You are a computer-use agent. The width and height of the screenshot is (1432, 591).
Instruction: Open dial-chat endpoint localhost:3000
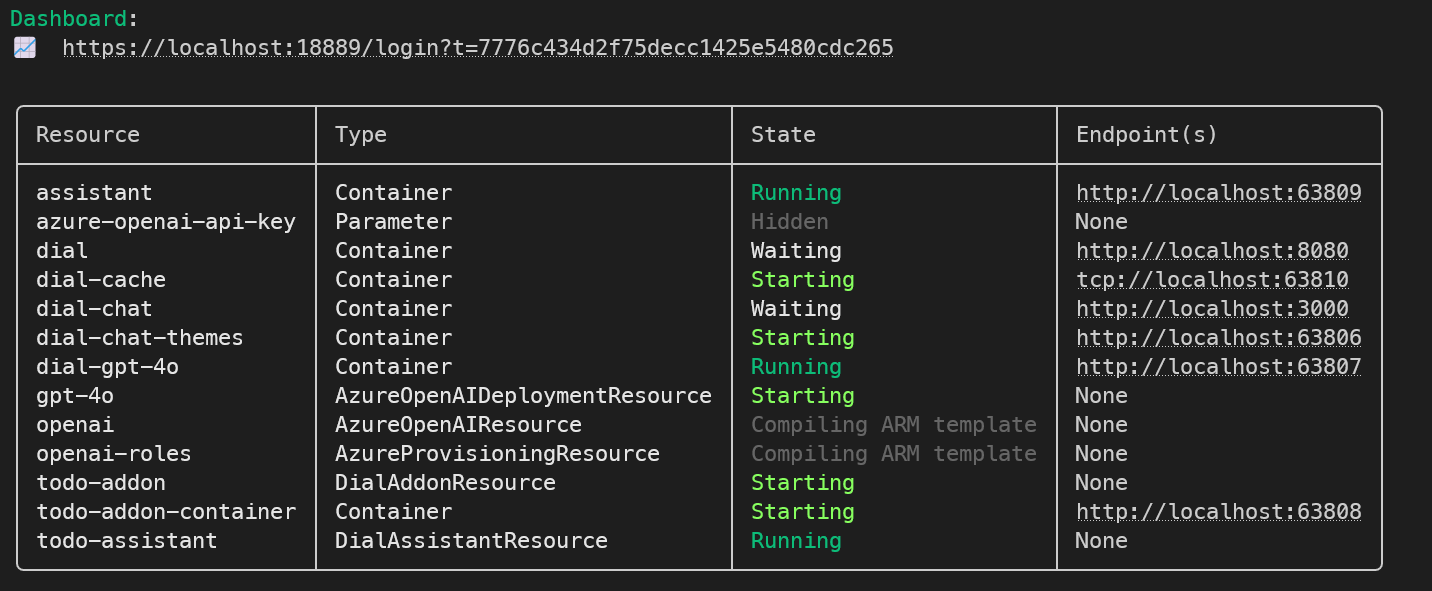(1212, 308)
